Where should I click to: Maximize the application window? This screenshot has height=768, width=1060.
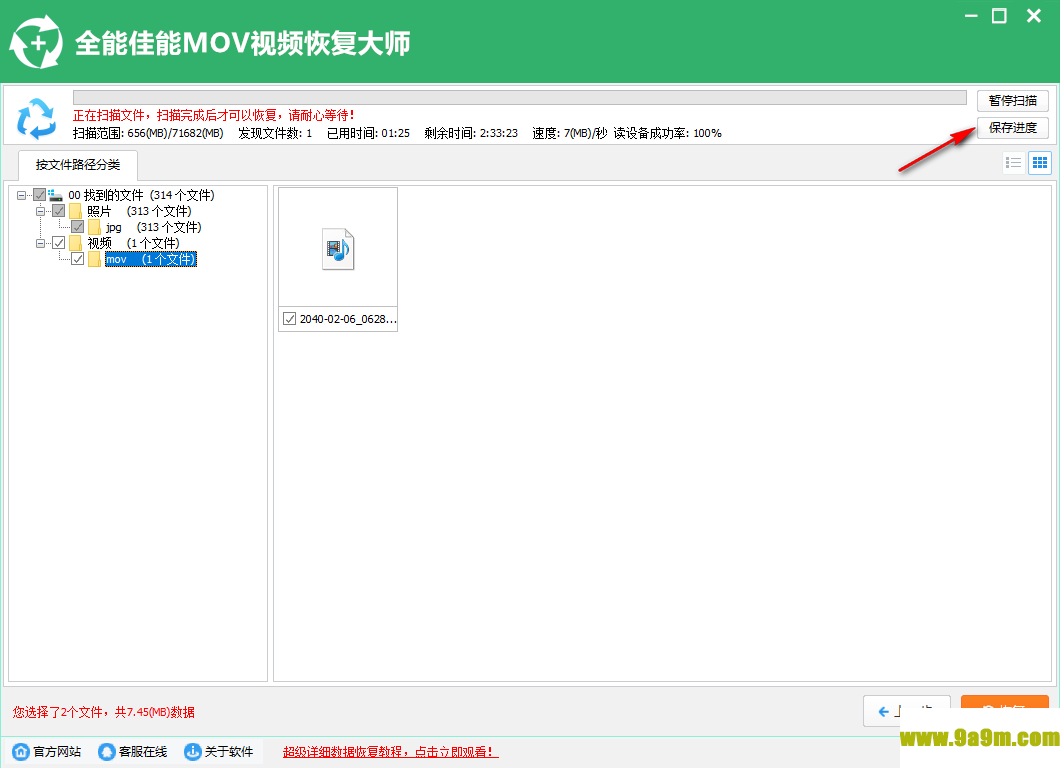(999, 16)
